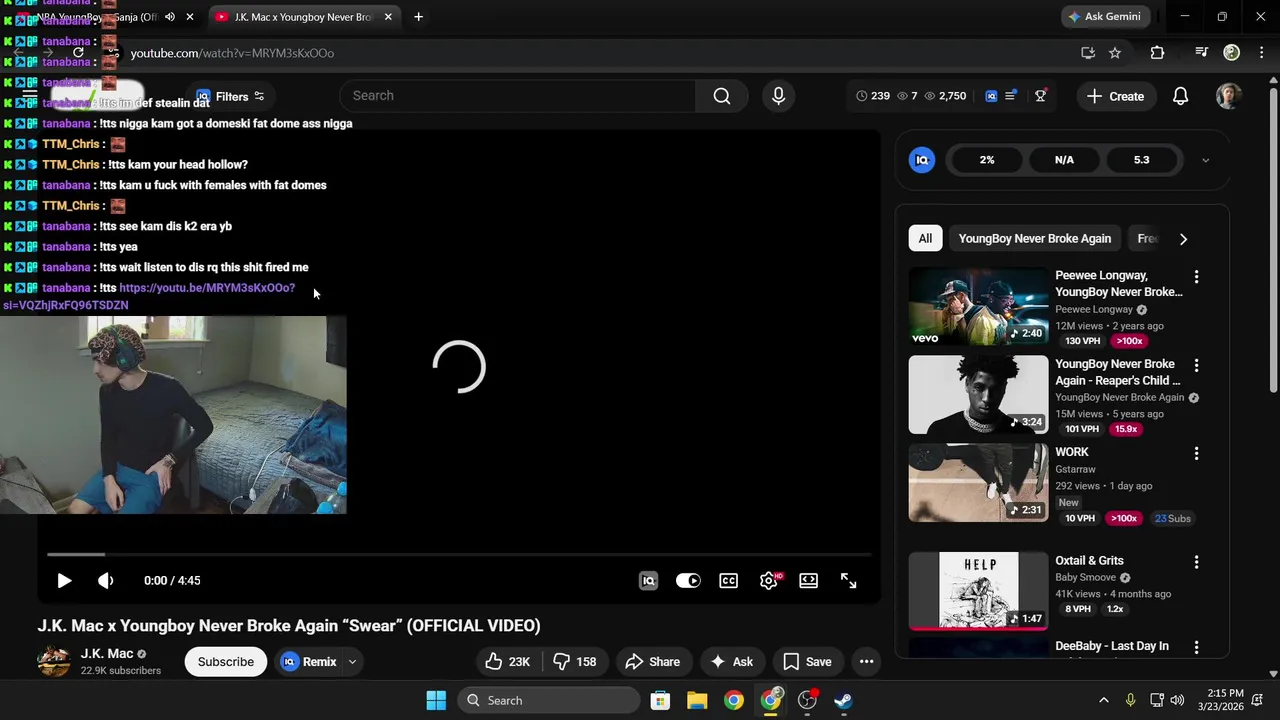This screenshot has width=1280, height=720.
Task: Open the WORK video by Gstarraw
Action: pos(978,484)
